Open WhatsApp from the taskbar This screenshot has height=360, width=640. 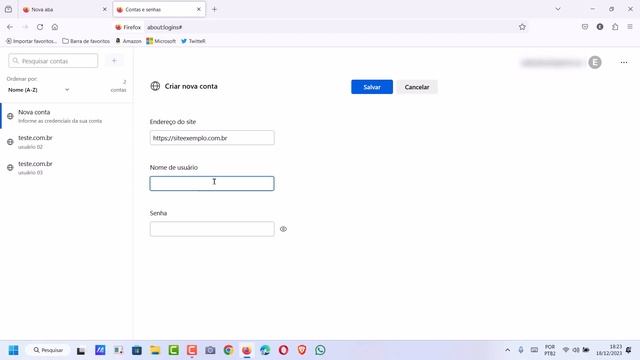point(320,350)
